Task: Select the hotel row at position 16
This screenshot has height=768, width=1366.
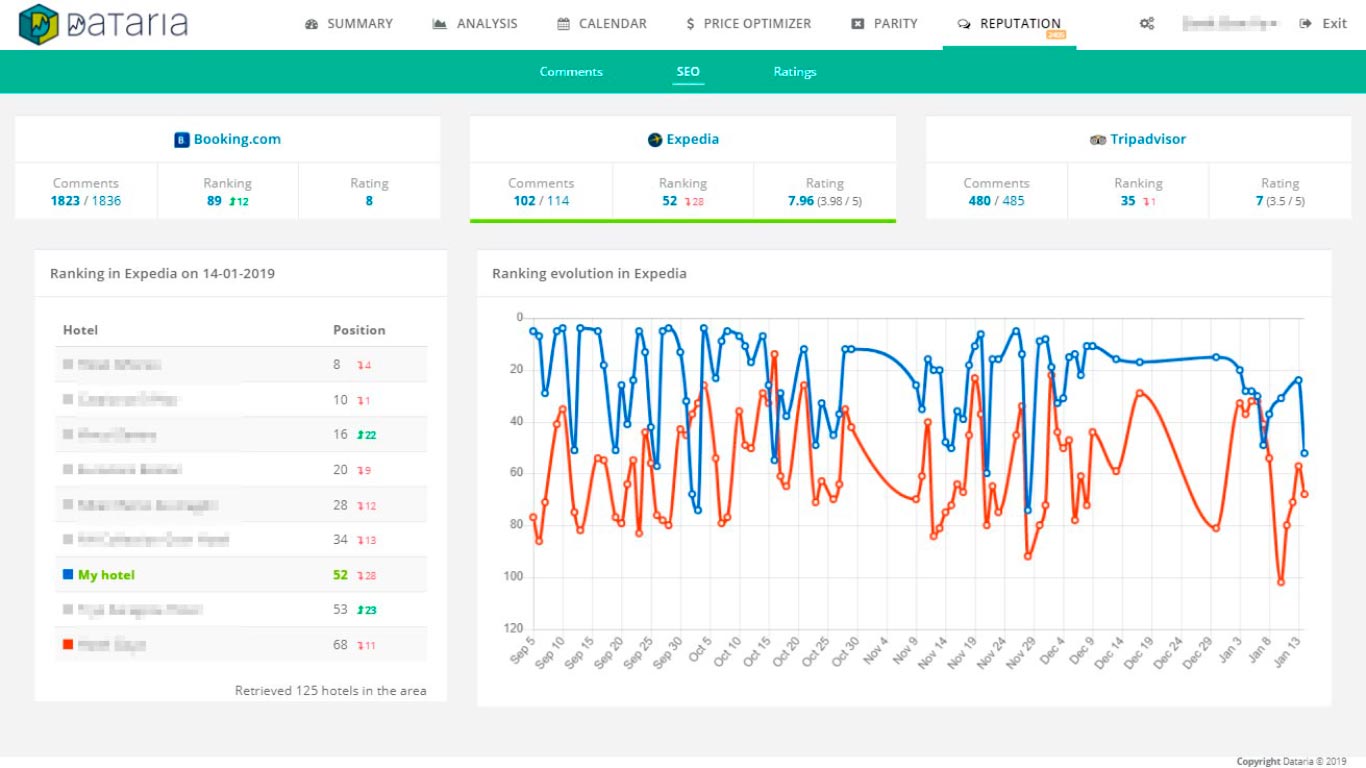Action: (241, 435)
